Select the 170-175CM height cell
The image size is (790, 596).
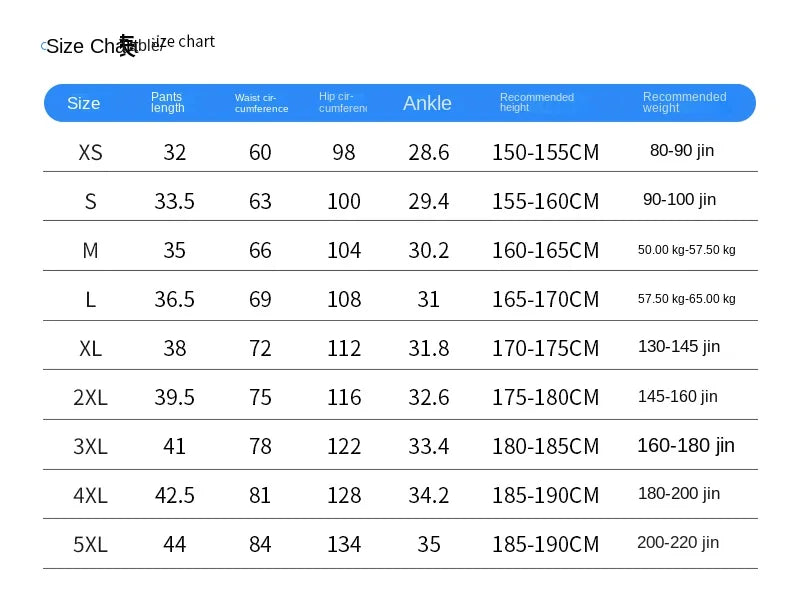pyautogui.click(x=545, y=348)
